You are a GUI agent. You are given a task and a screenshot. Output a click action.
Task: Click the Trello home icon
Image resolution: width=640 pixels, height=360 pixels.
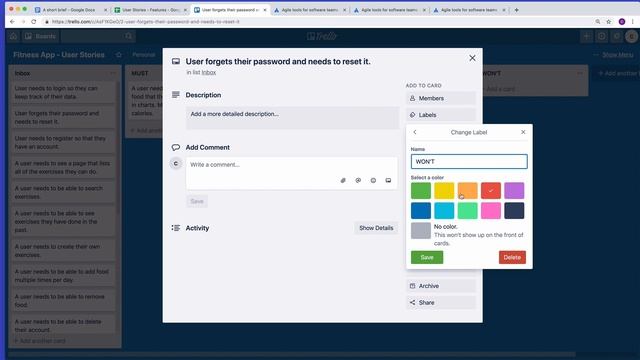point(13,36)
